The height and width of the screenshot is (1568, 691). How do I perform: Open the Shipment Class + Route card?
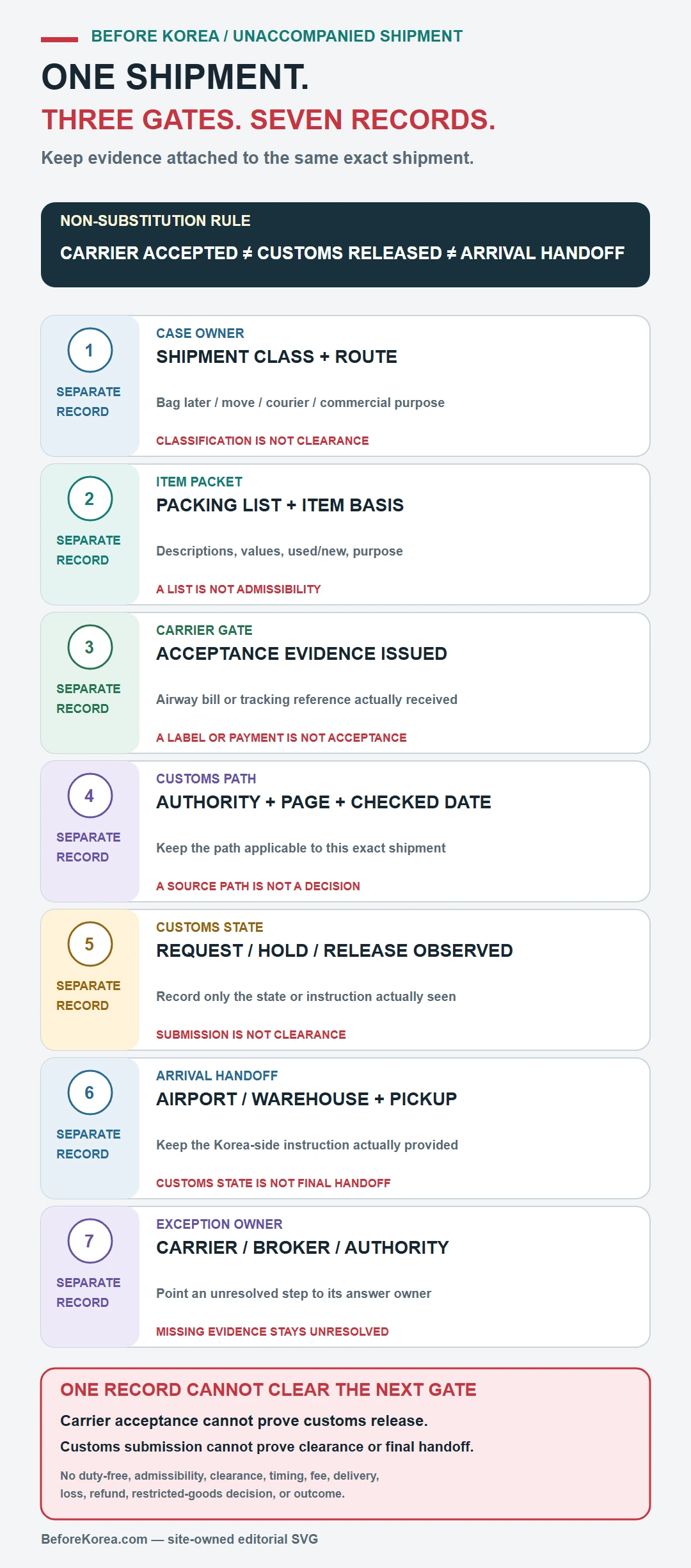[345, 386]
